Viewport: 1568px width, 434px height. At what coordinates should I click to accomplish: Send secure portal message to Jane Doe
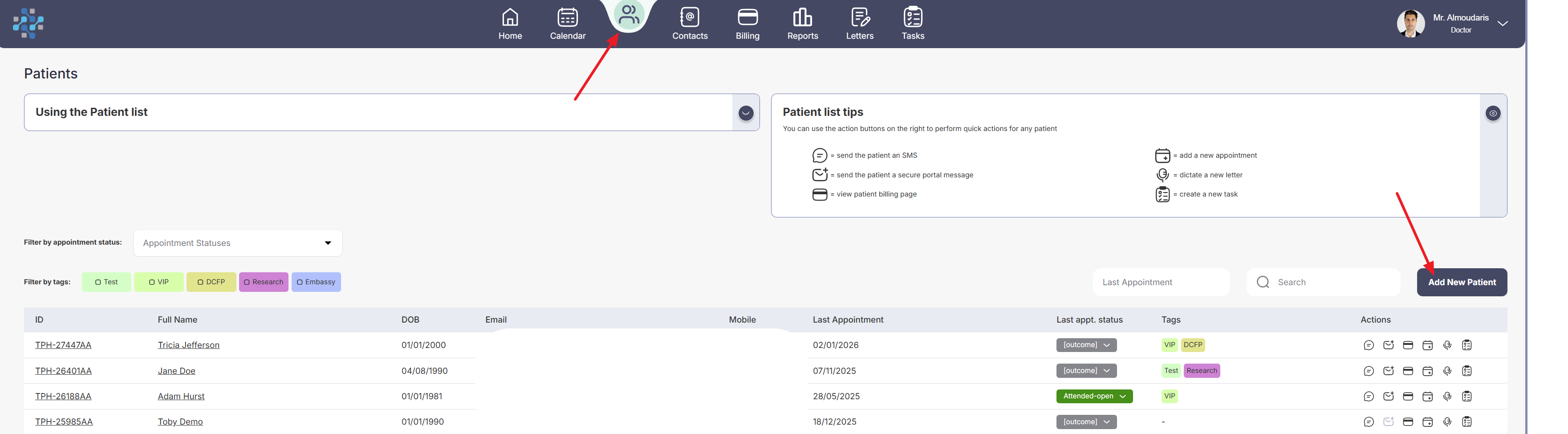click(x=1388, y=371)
